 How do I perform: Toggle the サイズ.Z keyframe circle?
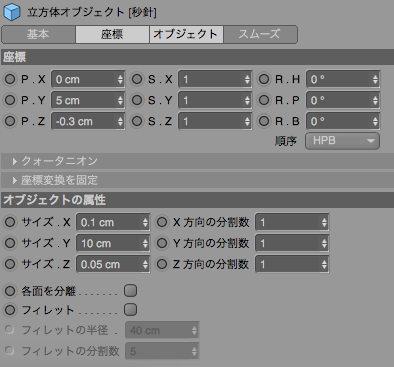click(10, 264)
